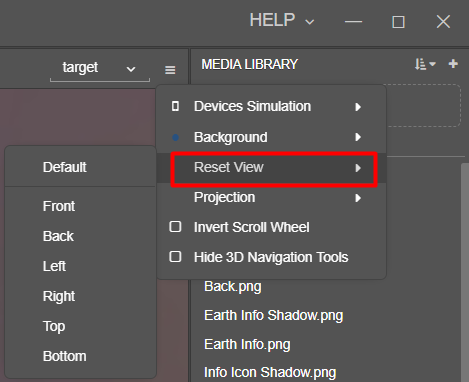Viewport: 469px width, 382px height.
Task: Click the Devices Simulation phone icon
Action: click(x=175, y=106)
